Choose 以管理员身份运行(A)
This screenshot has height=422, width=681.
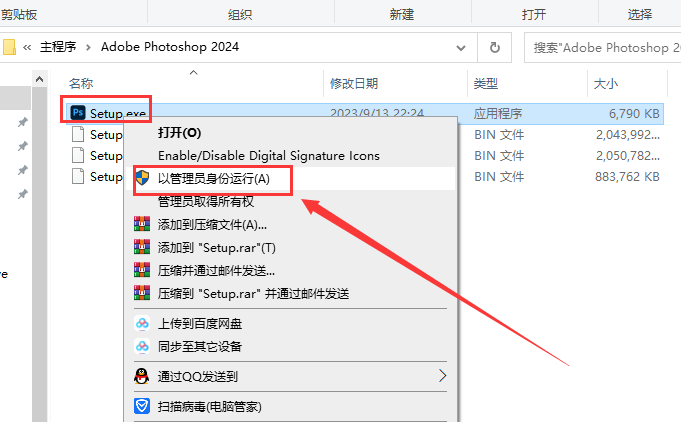pos(214,178)
